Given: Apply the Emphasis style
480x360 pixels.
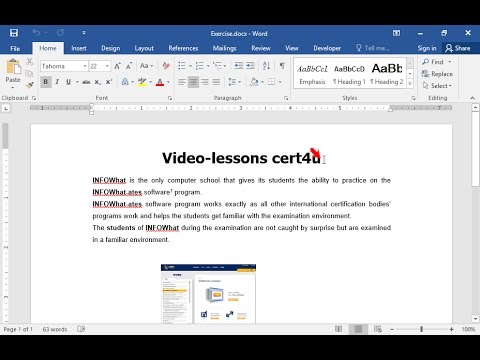Looking at the screenshot, I should pyautogui.click(x=312, y=74).
